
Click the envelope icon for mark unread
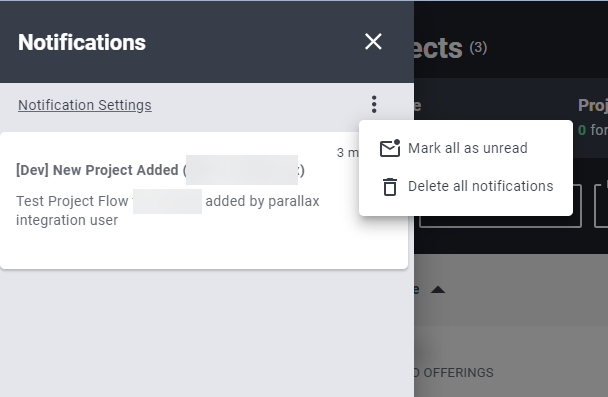[390, 148]
